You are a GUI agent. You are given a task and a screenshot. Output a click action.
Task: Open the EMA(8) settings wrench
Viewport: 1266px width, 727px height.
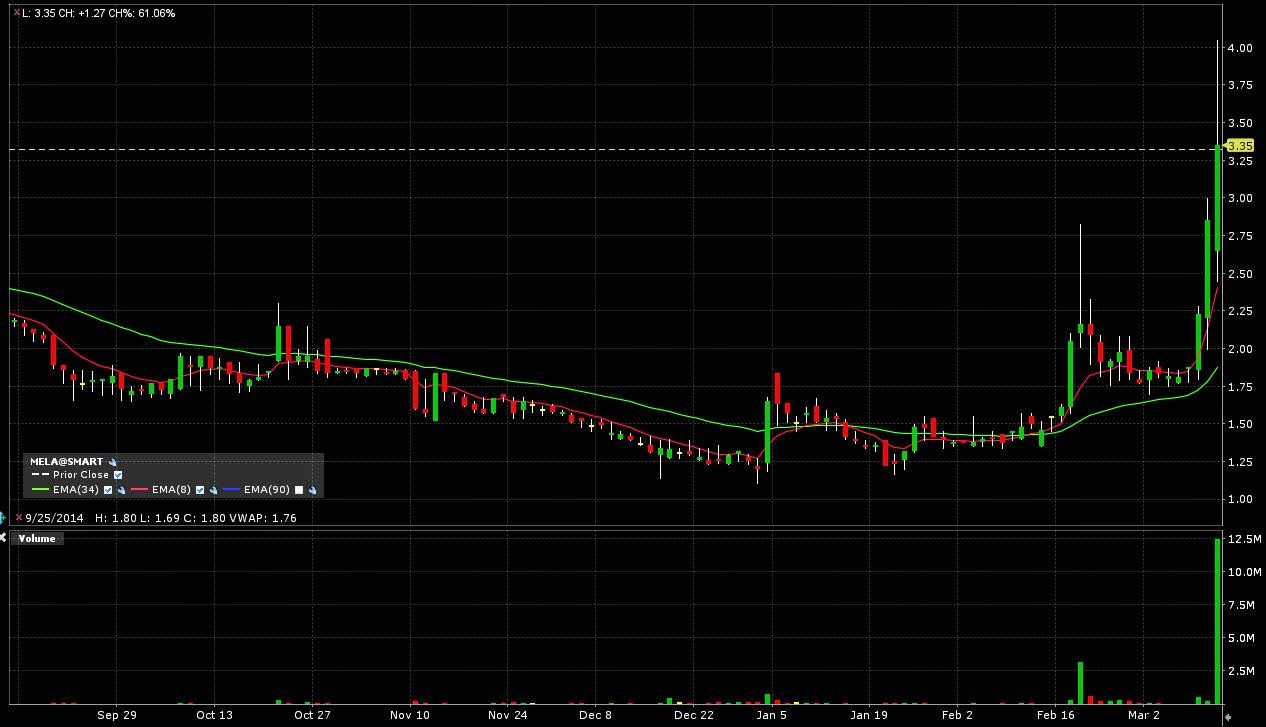click(213, 490)
